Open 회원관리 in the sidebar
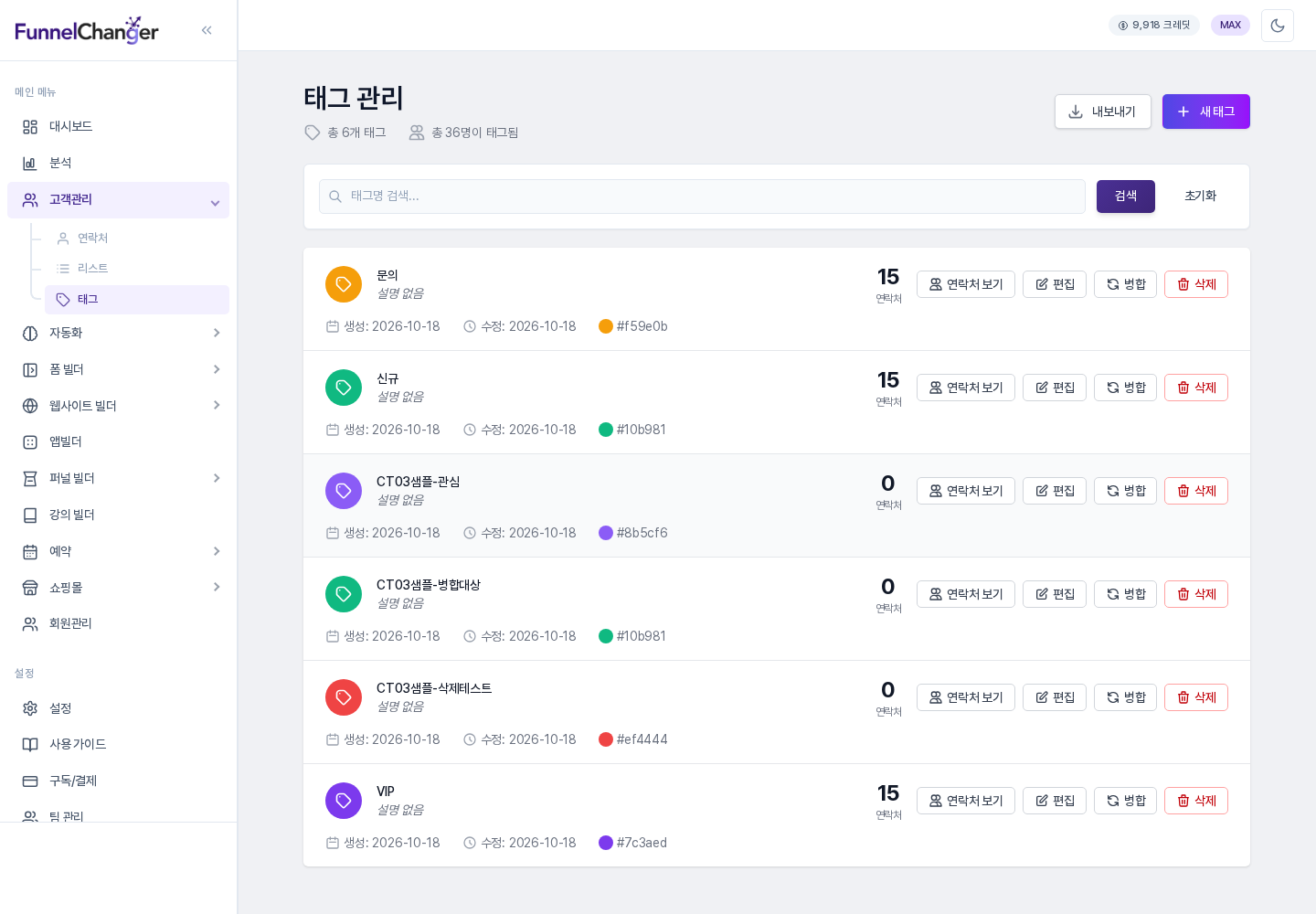This screenshot has width=1316, height=914. click(x=118, y=624)
